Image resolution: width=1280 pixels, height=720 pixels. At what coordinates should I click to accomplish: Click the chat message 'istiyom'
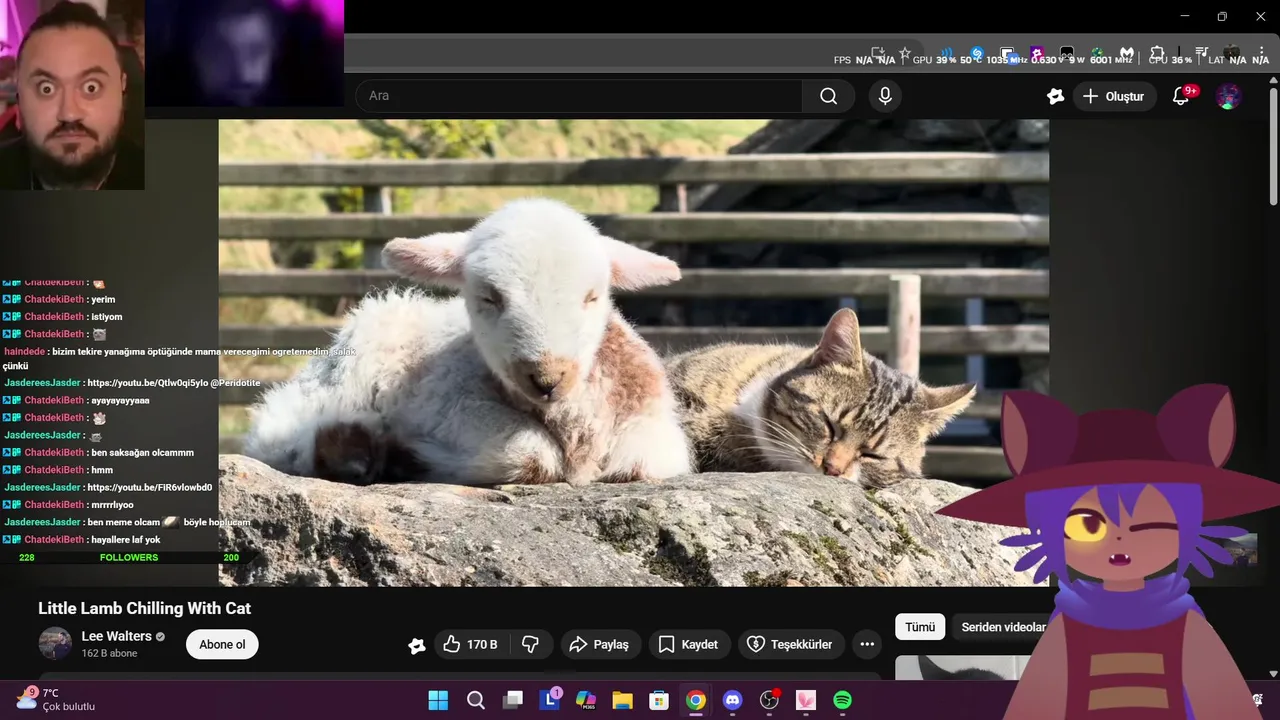click(106, 316)
